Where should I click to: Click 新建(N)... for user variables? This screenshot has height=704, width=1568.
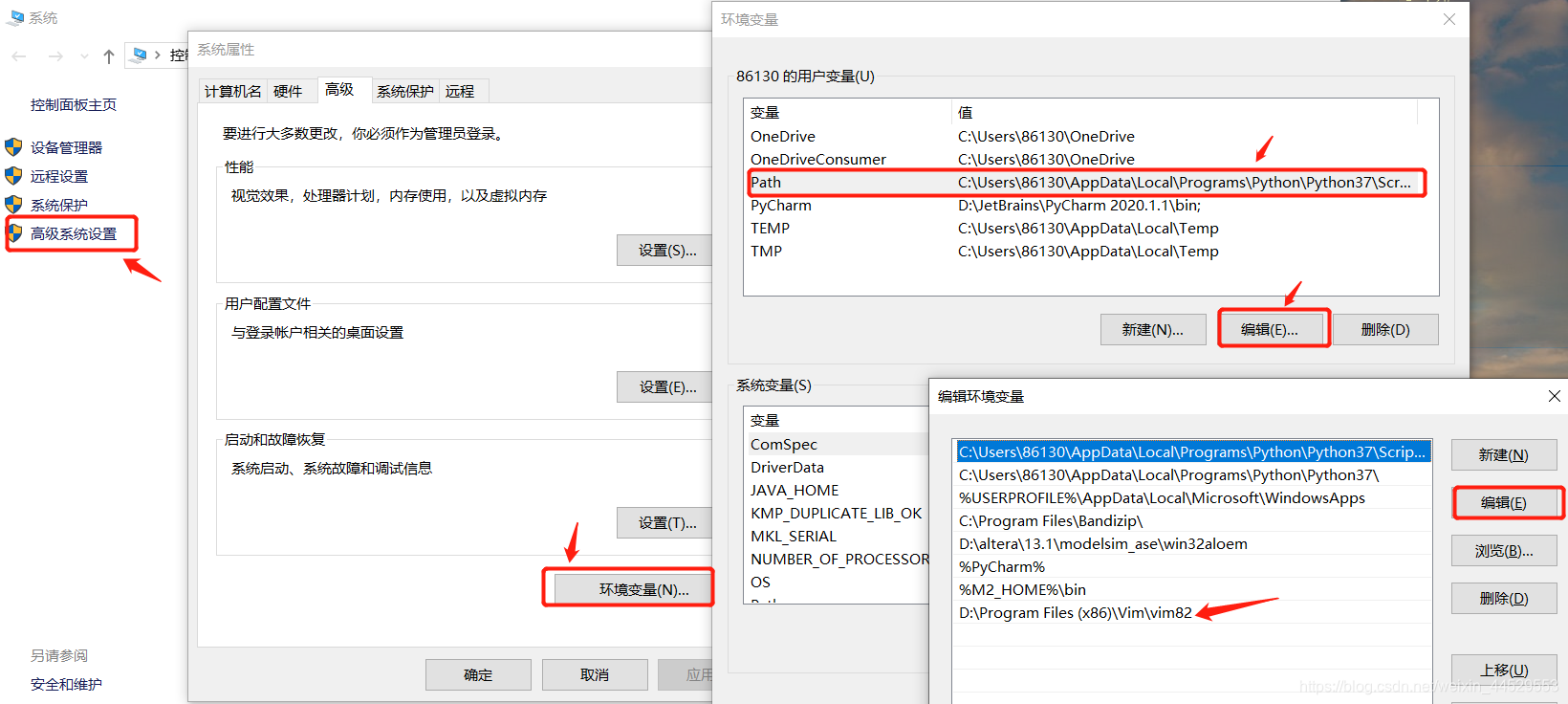tap(1153, 329)
